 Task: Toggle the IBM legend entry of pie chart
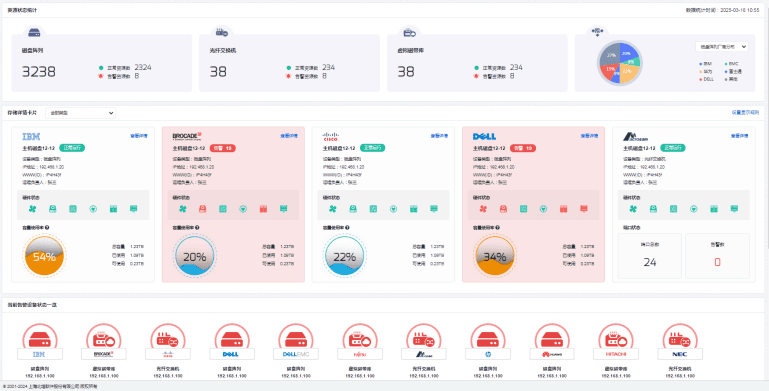[x=705, y=64]
